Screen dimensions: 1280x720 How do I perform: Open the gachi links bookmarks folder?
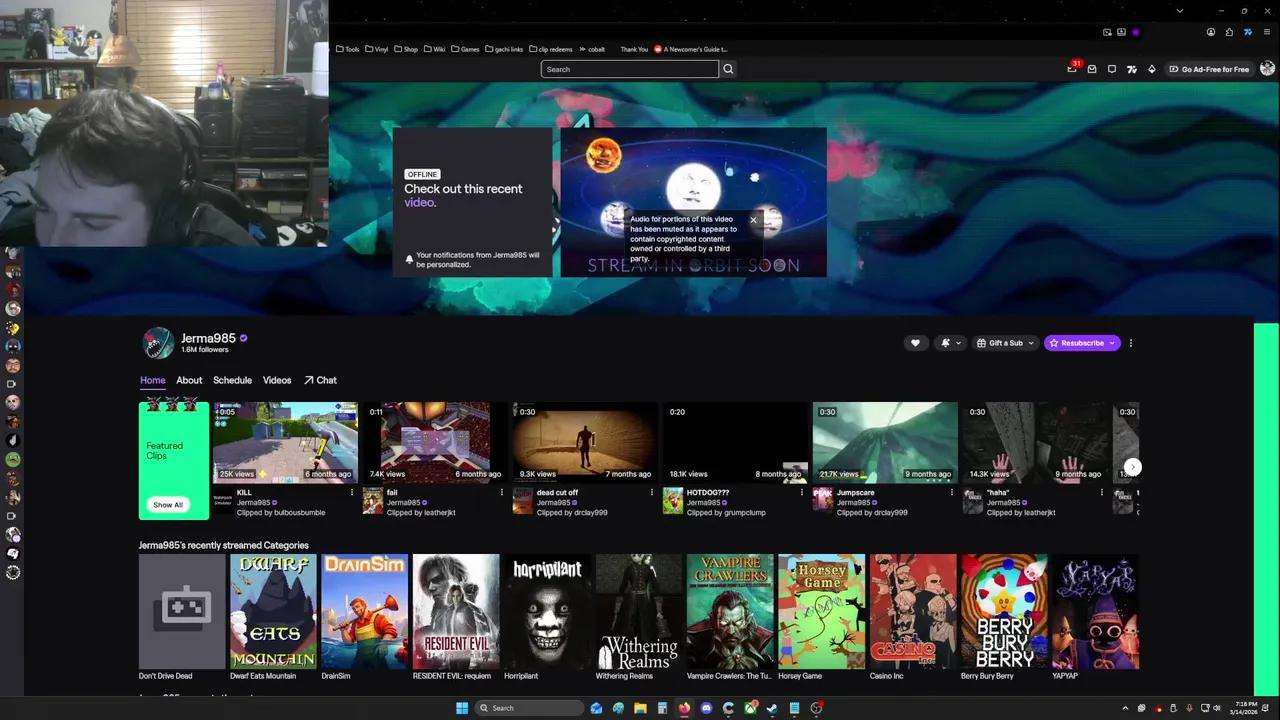pyautogui.click(x=503, y=49)
